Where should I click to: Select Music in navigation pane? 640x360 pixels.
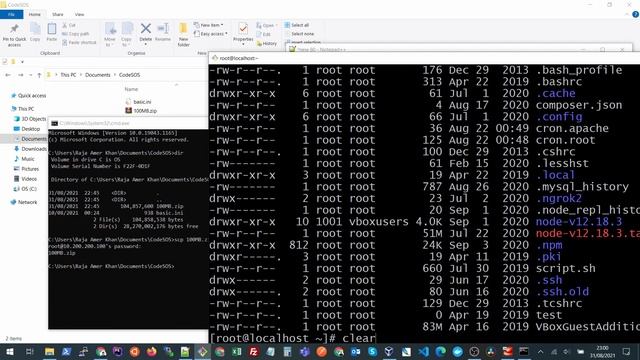pyautogui.click(x=24, y=159)
